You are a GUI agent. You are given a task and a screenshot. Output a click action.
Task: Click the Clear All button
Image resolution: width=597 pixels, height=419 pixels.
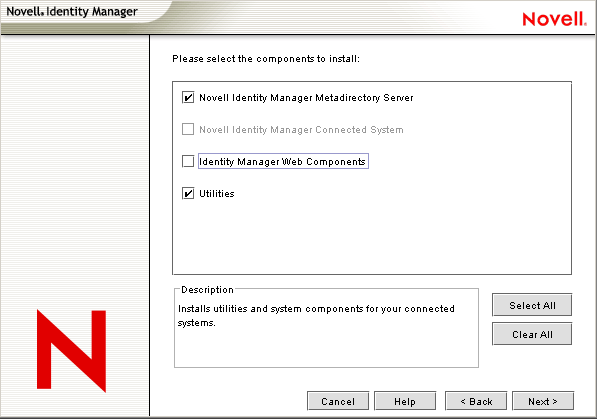click(532, 334)
